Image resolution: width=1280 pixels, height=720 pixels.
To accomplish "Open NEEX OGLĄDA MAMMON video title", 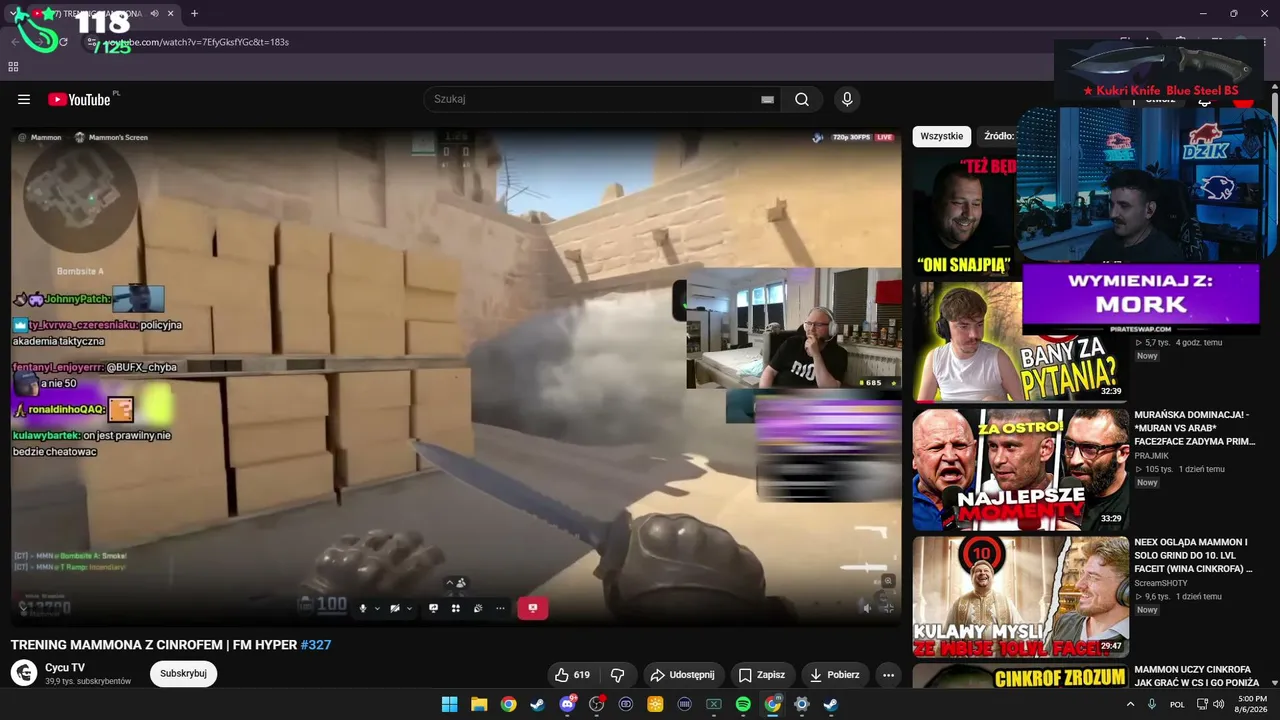I will pos(1193,555).
